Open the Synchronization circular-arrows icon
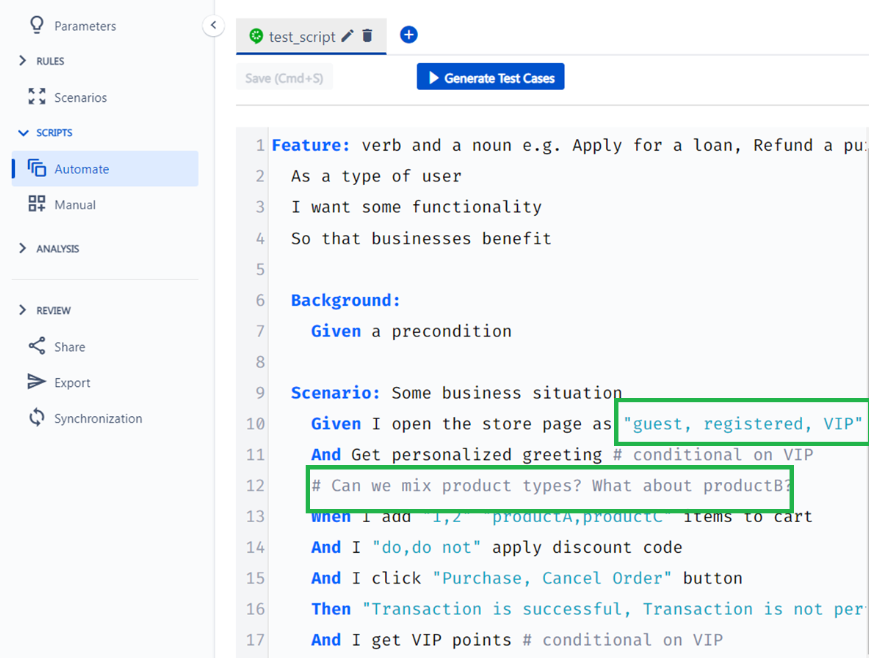869x658 pixels. [37, 417]
